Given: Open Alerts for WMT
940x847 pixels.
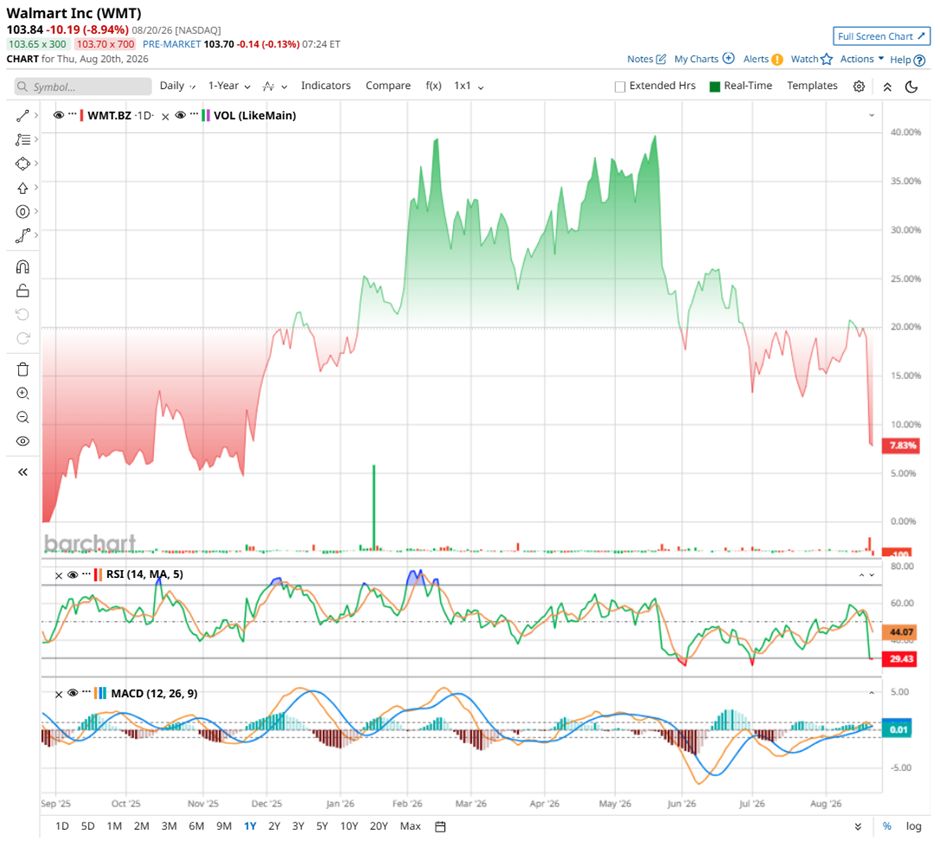Looking at the screenshot, I should tap(763, 59).
